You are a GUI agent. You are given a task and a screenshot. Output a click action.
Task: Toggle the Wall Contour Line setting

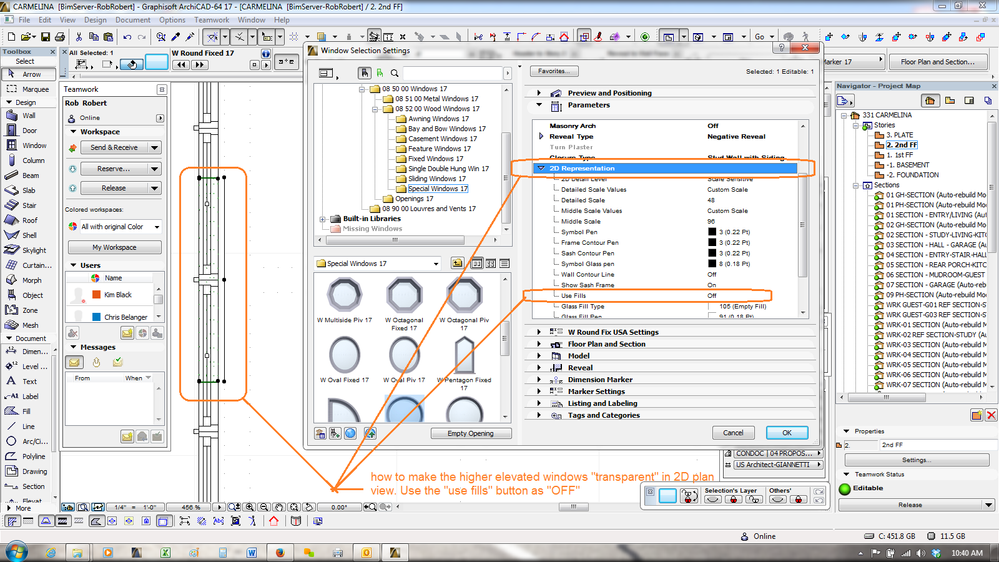712,274
